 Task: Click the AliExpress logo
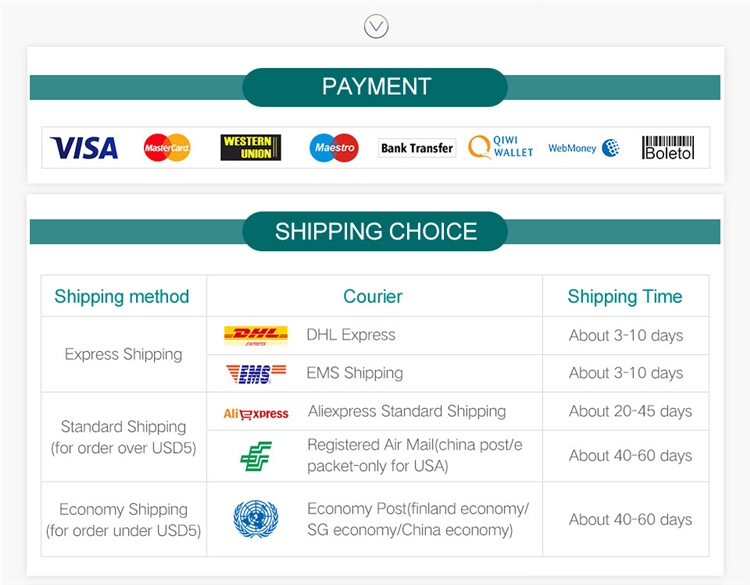256,412
